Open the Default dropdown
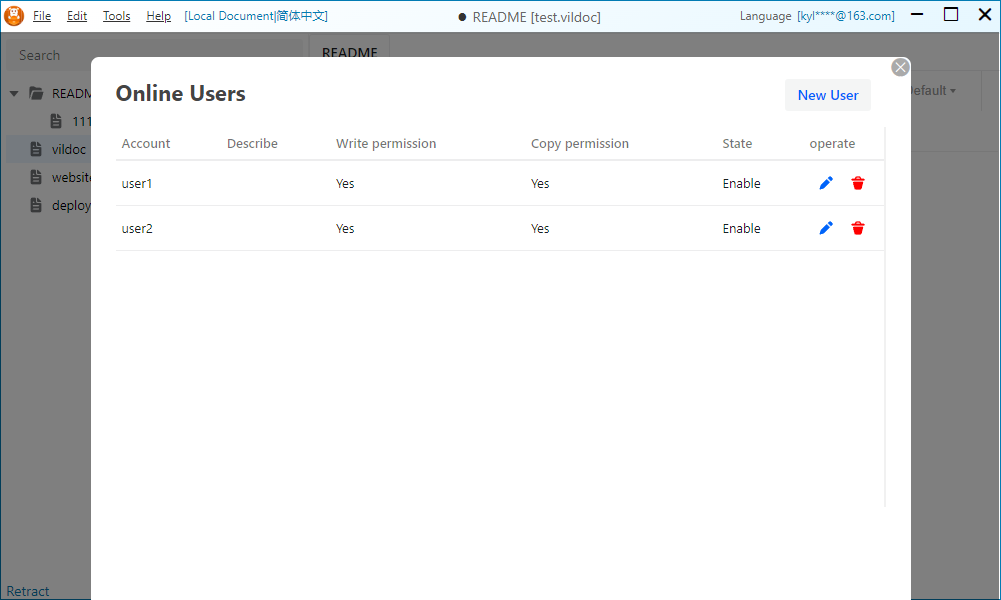1001x600 pixels. 932,91
